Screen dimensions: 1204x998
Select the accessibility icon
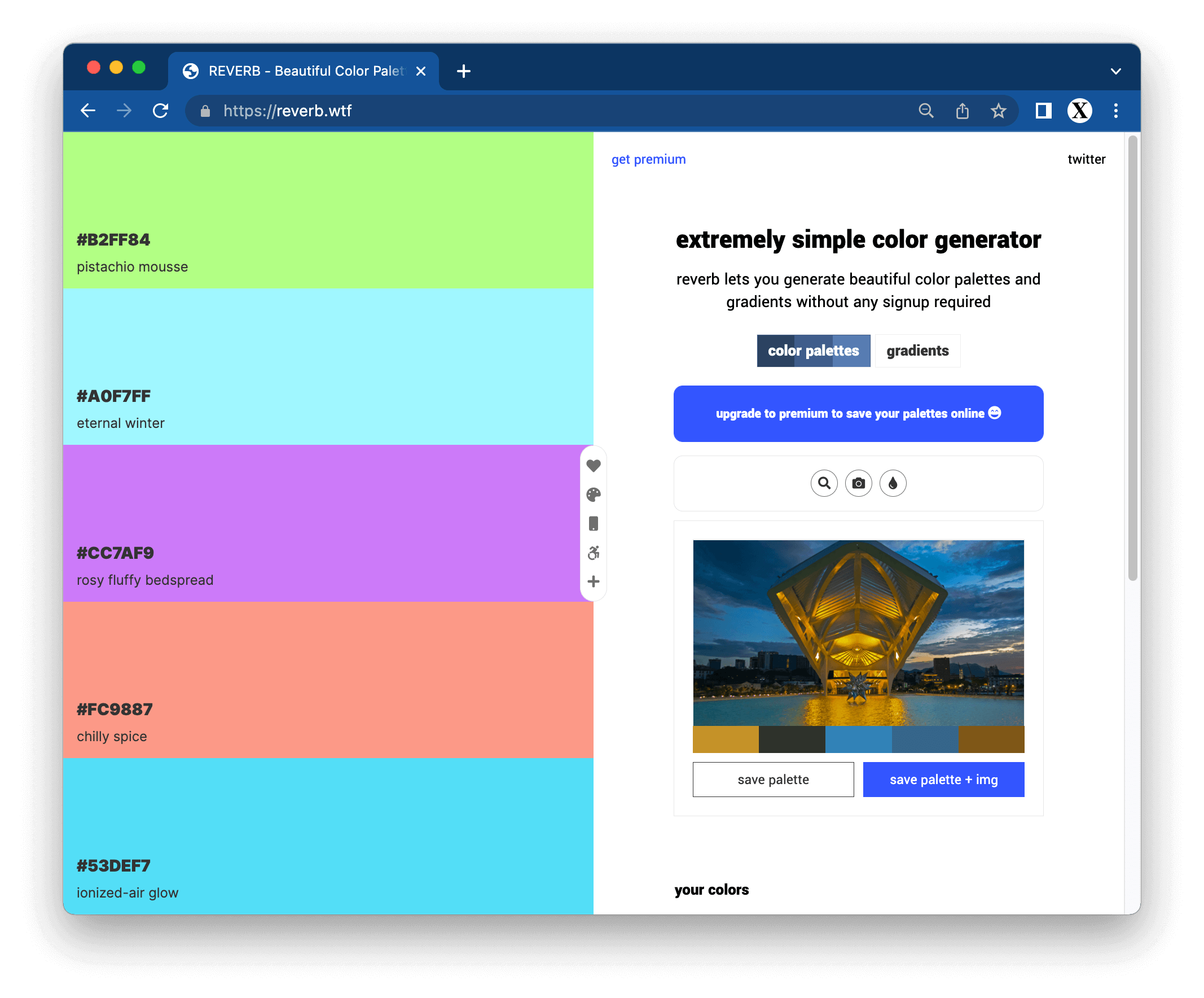click(x=593, y=552)
